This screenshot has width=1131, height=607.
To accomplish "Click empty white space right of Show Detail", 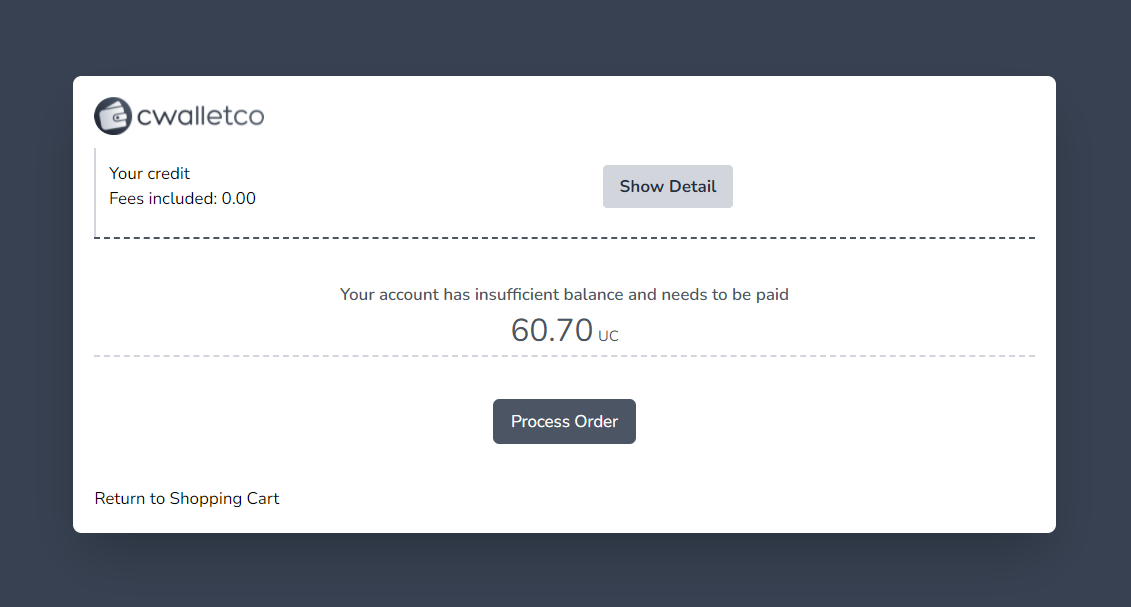I will [x=880, y=187].
